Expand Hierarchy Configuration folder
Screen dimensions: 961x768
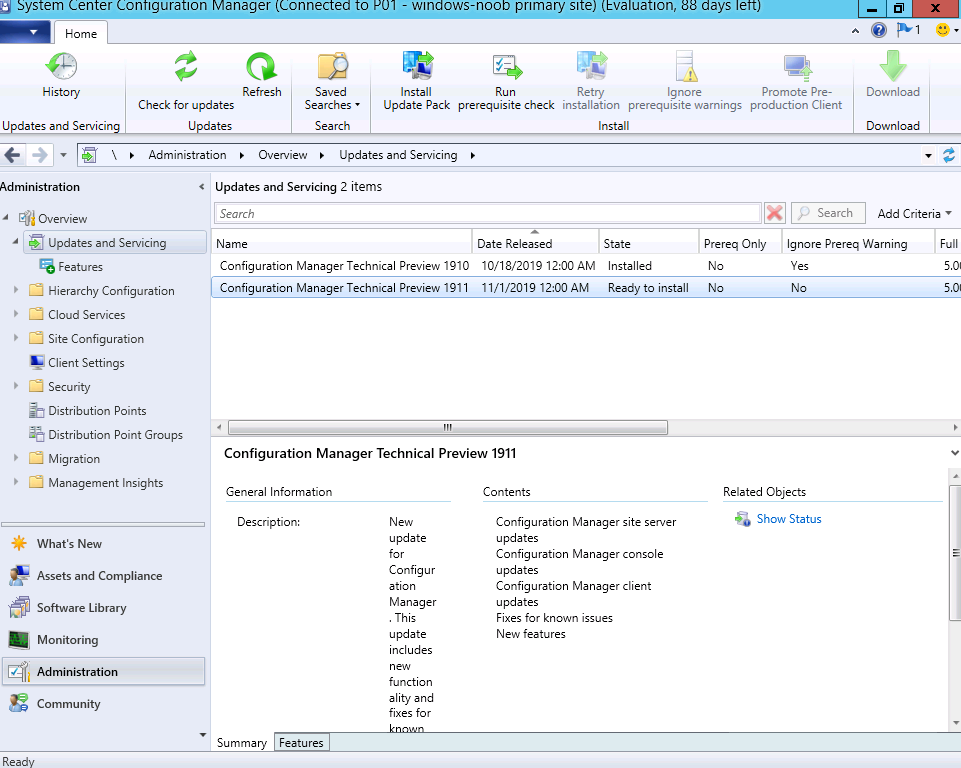(x=16, y=289)
